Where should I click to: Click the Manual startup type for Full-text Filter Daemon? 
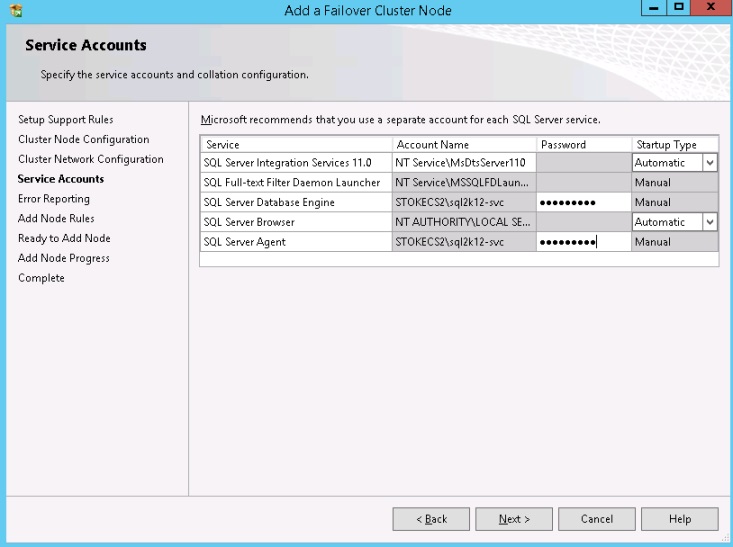tap(675, 183)
